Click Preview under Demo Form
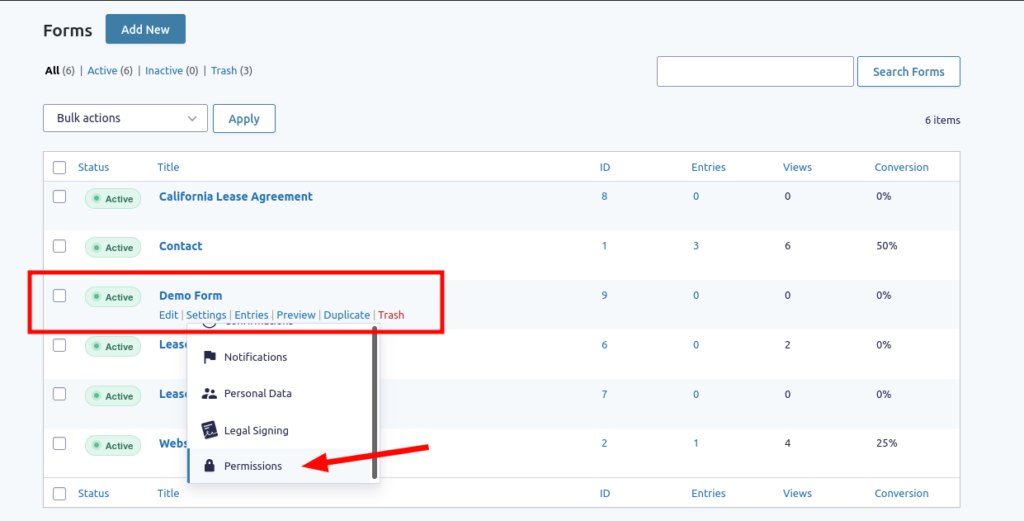Image resolution: width=1024 pixels, height=521 pixels. pos(296,315)
